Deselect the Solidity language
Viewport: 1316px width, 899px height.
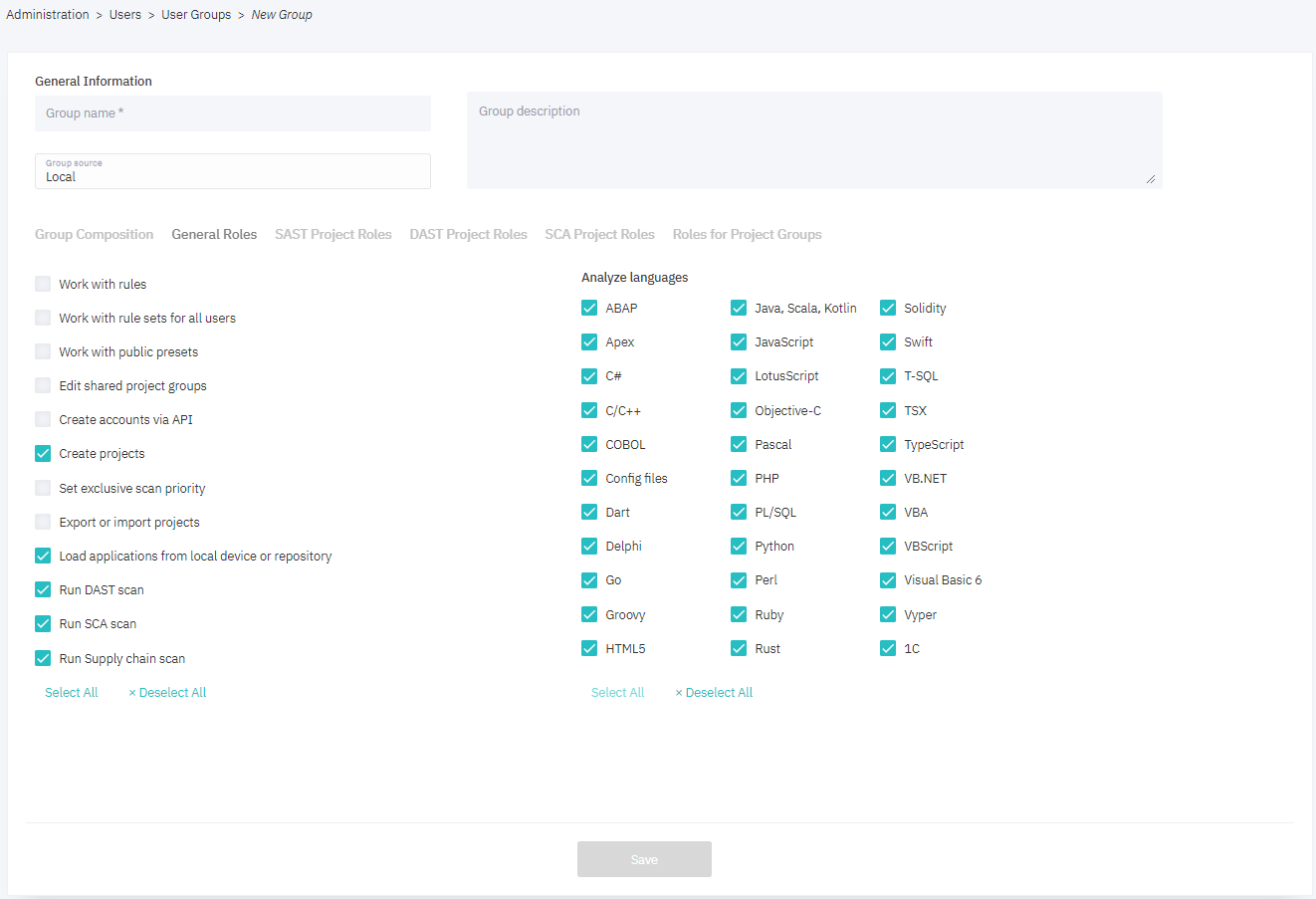(888, 308)
